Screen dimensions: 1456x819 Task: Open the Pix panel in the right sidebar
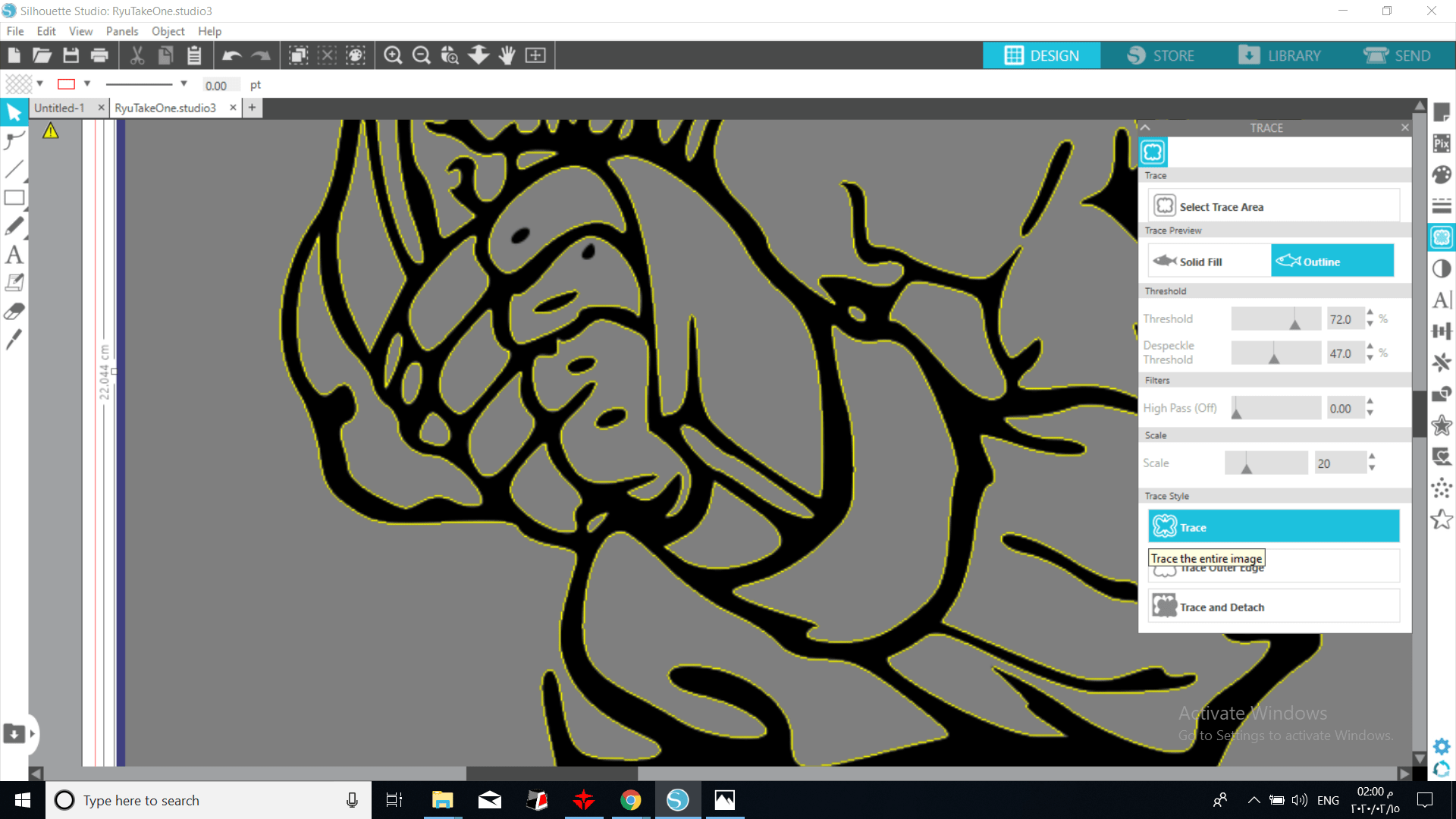pyautogui.click(x=1442, y=143)
